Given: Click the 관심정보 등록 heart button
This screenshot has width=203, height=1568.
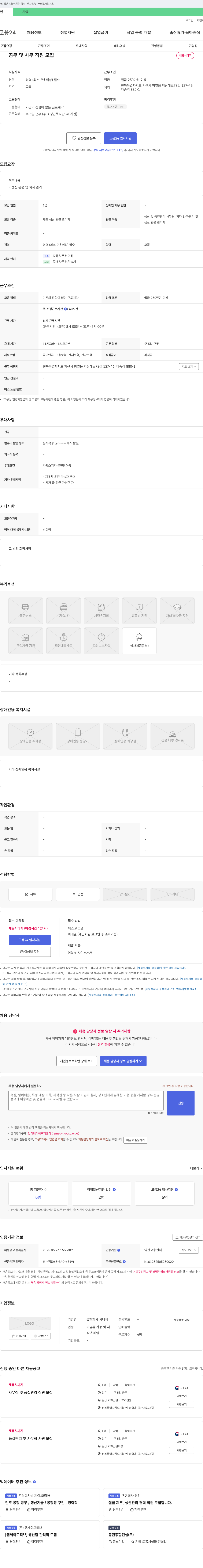Looking at the screenshot, I should pos(84,138).
